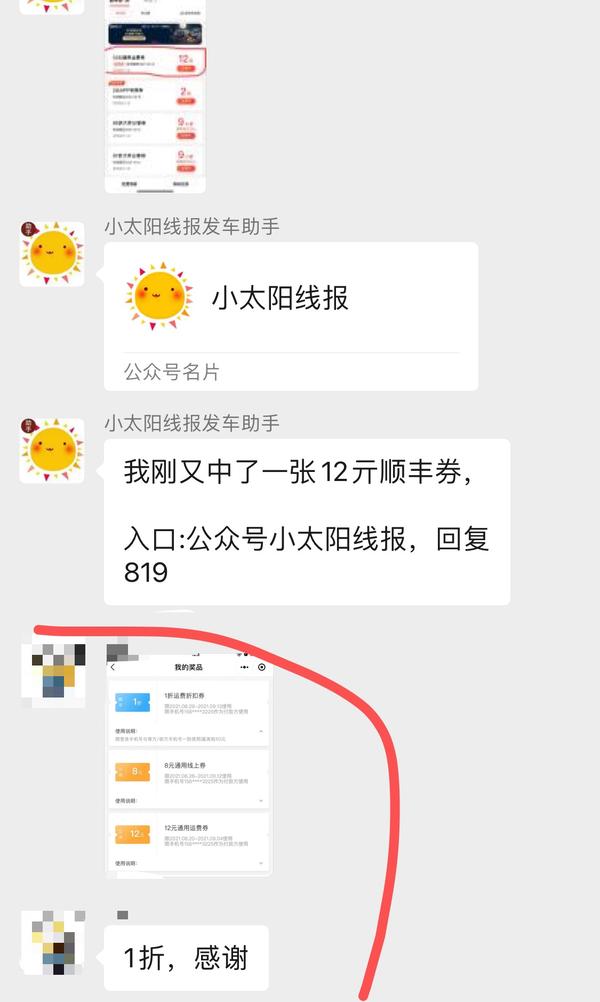Click the circular target icon in the 我的奖品 header
Screen dimensions: 600x1002
pos(261,667)
